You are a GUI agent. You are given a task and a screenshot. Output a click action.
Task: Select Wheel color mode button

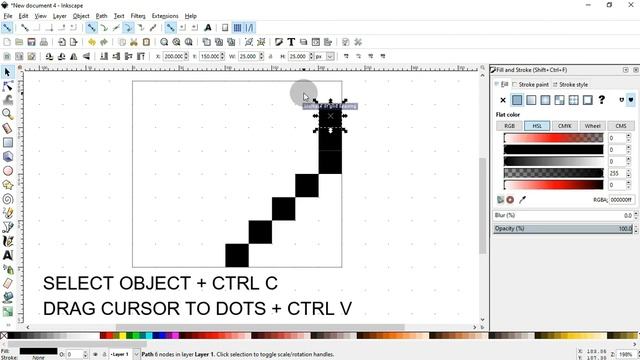pos(593,126)
